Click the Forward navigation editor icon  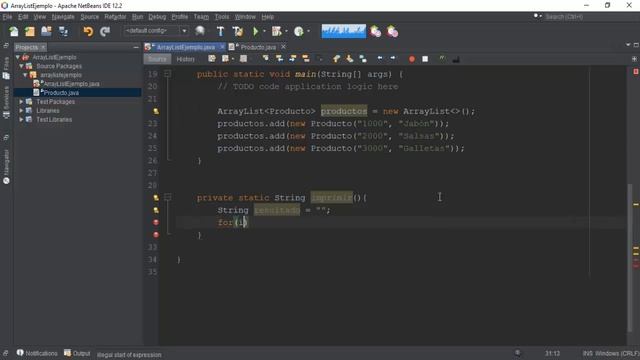click(243, 59)
